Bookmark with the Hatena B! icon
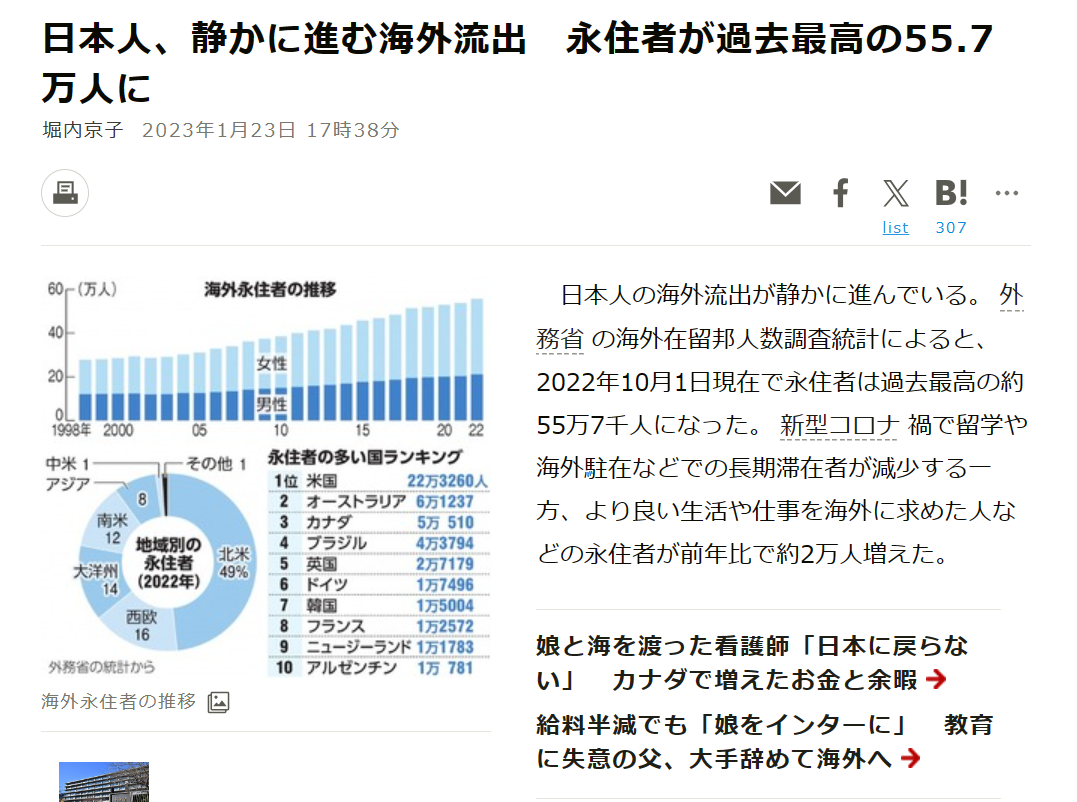The image size is (1077, 802). [x=951, y=193]
